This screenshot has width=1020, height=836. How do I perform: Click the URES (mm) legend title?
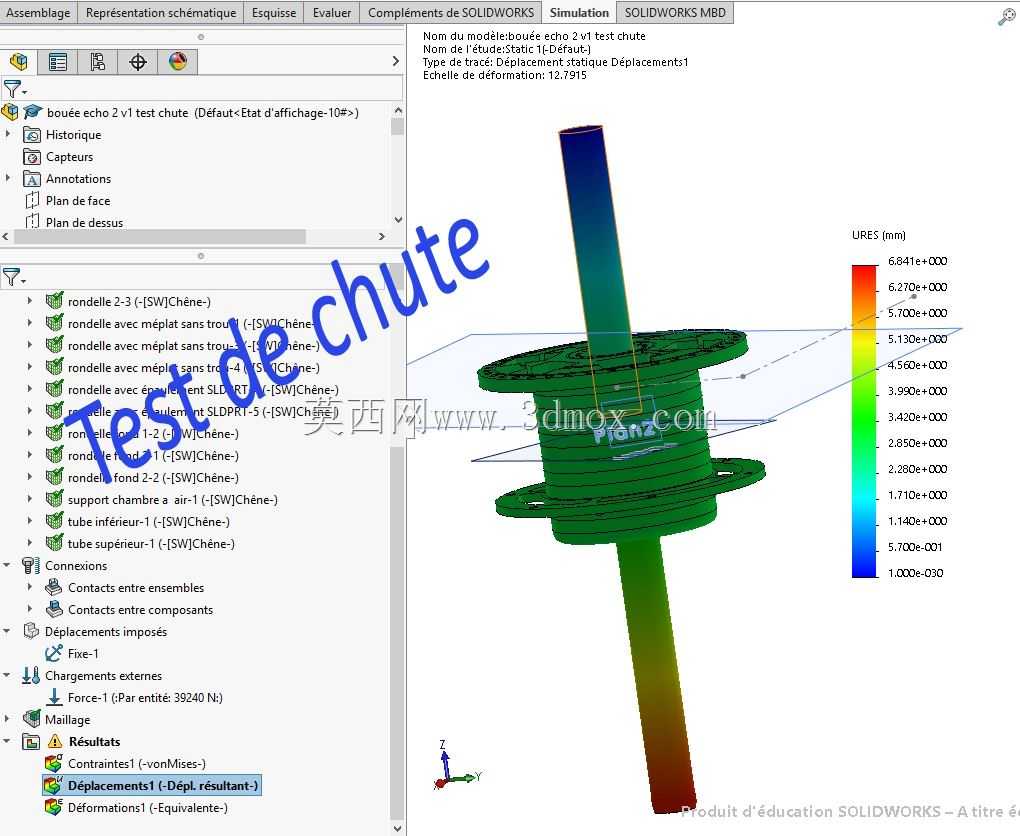coord(879,235)
